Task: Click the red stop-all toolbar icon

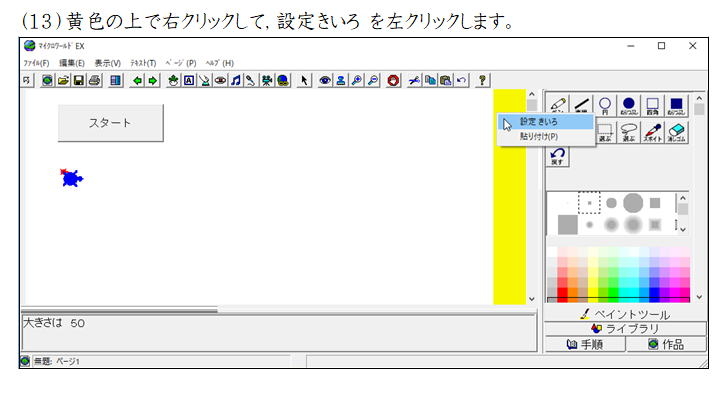Action: [x=393, y=80]
